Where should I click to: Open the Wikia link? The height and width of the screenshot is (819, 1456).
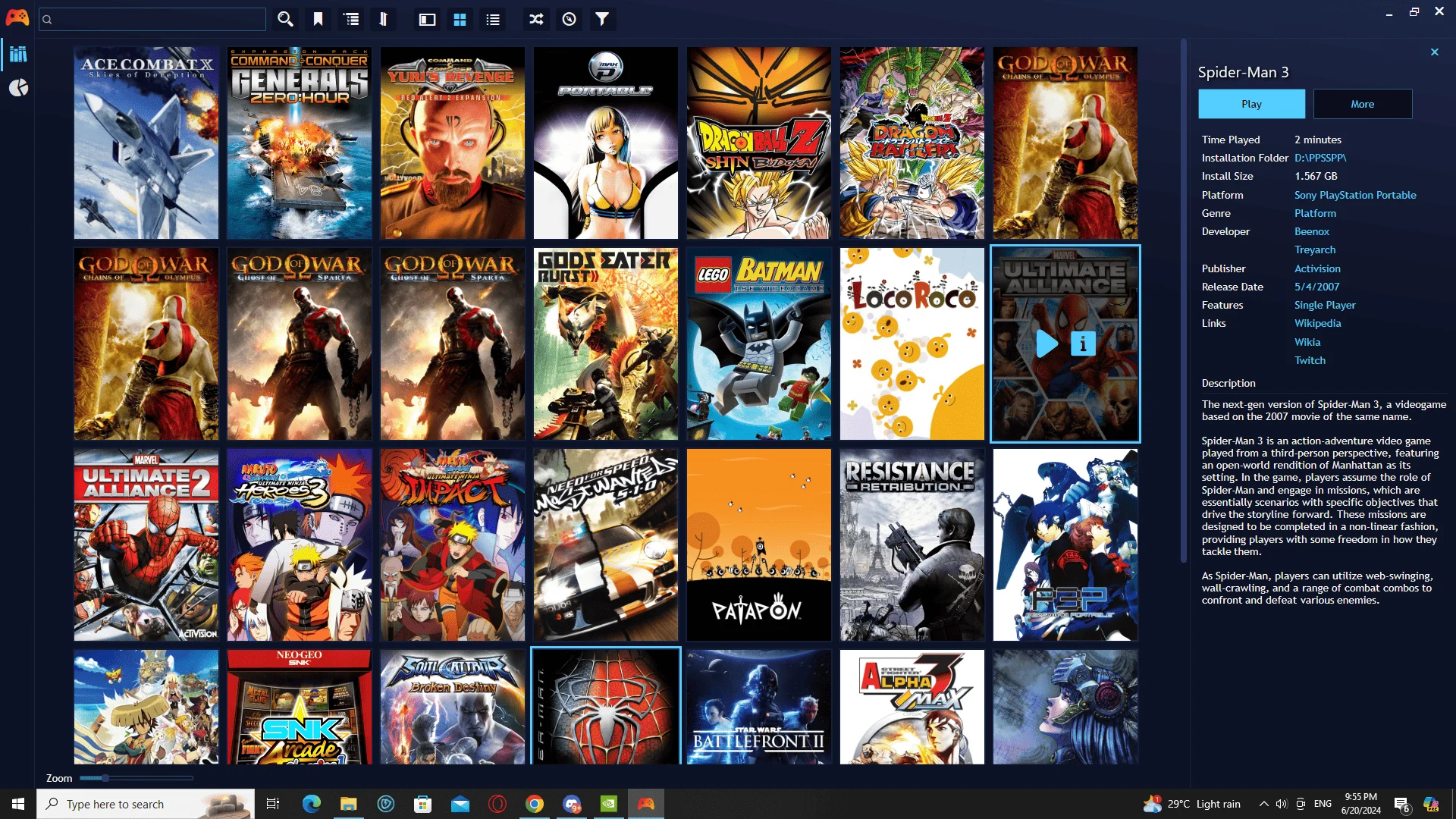click(x=1307, y=342)
